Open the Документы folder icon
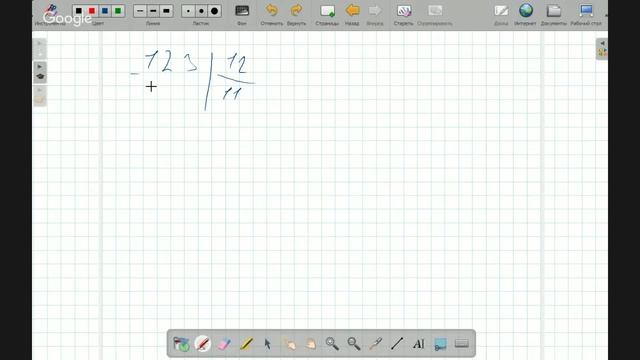 point(553,11)
